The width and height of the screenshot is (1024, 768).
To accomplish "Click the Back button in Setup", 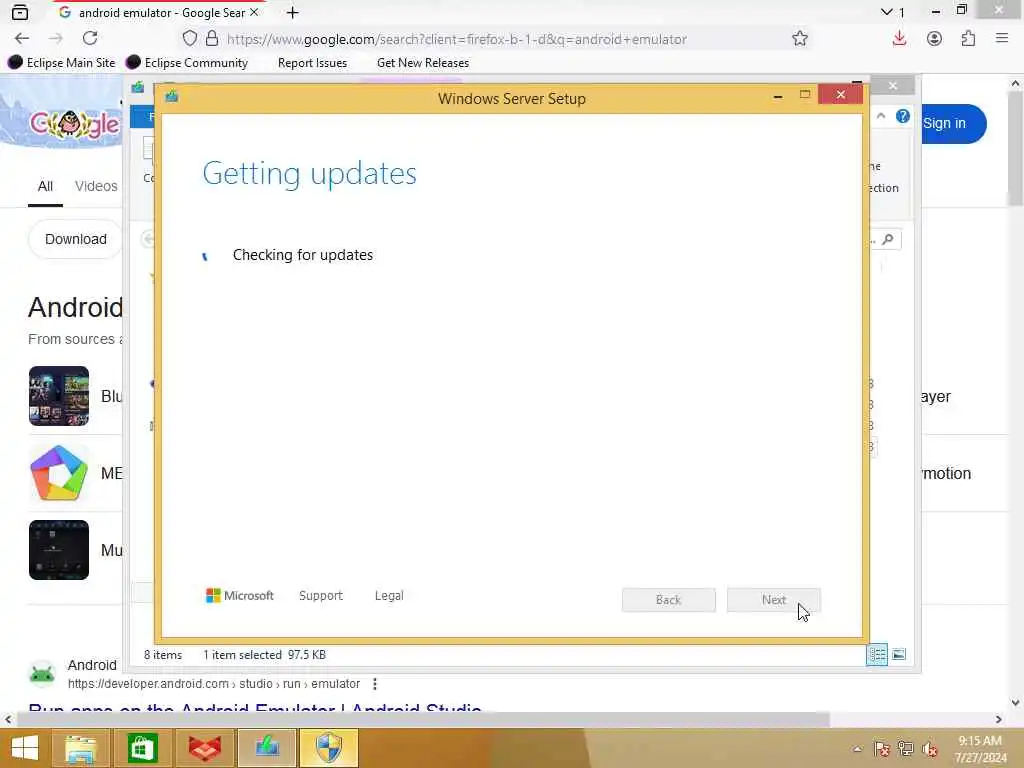I will (x=668, y=600).
